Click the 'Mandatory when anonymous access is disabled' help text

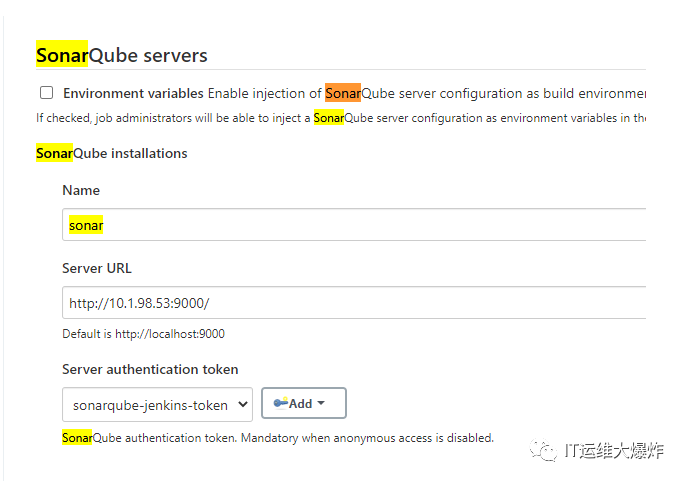367,438
